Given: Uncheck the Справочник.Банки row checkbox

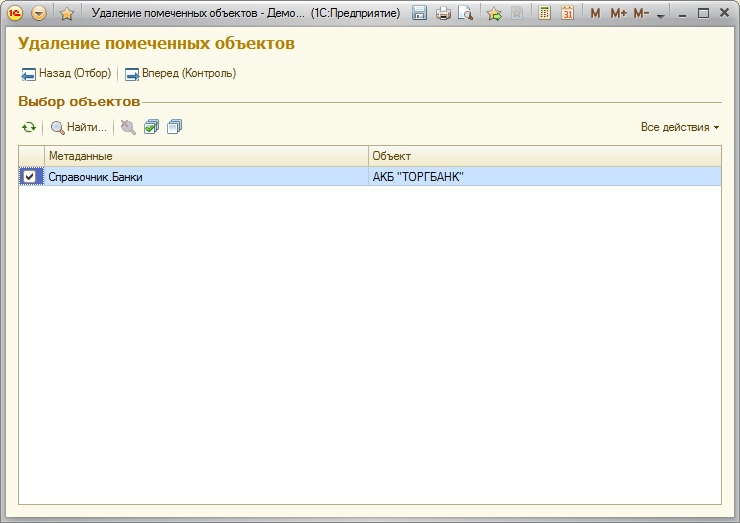Looking at the screenshot, I should tap(29, 177).
